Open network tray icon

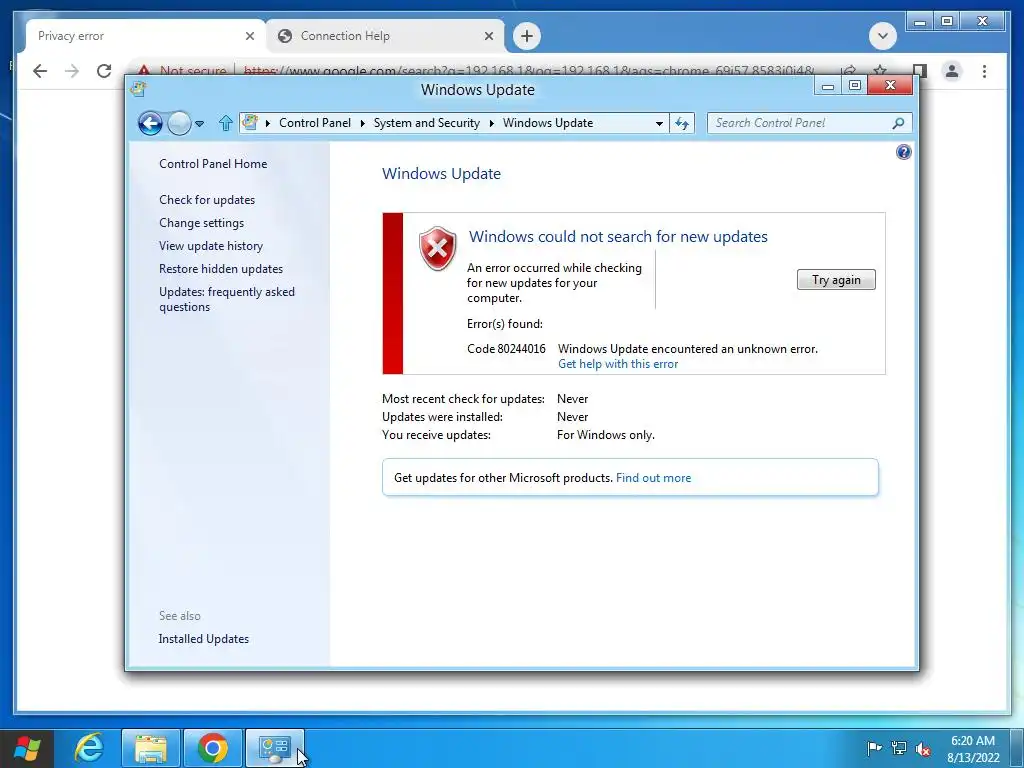[x=899, y=748]
